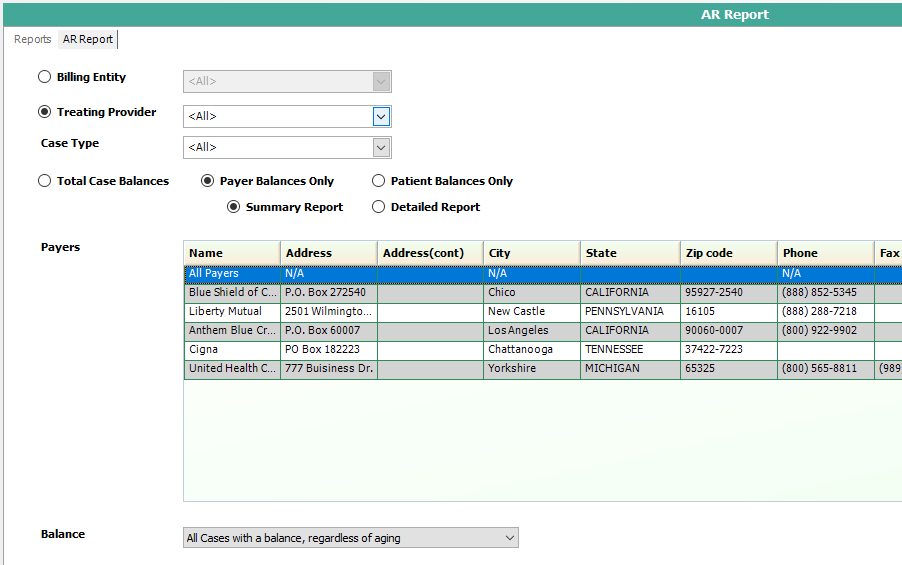Sort payers by Name column header
This screenshot has height=565, width=902.
click(x=232, y=253)
